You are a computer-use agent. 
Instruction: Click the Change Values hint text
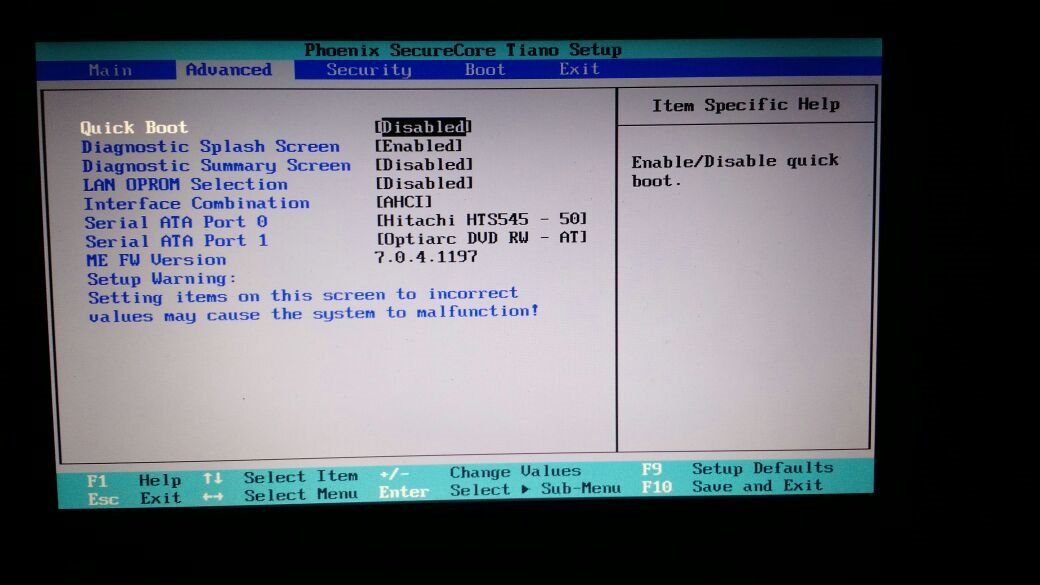click(x=515, y=472)
